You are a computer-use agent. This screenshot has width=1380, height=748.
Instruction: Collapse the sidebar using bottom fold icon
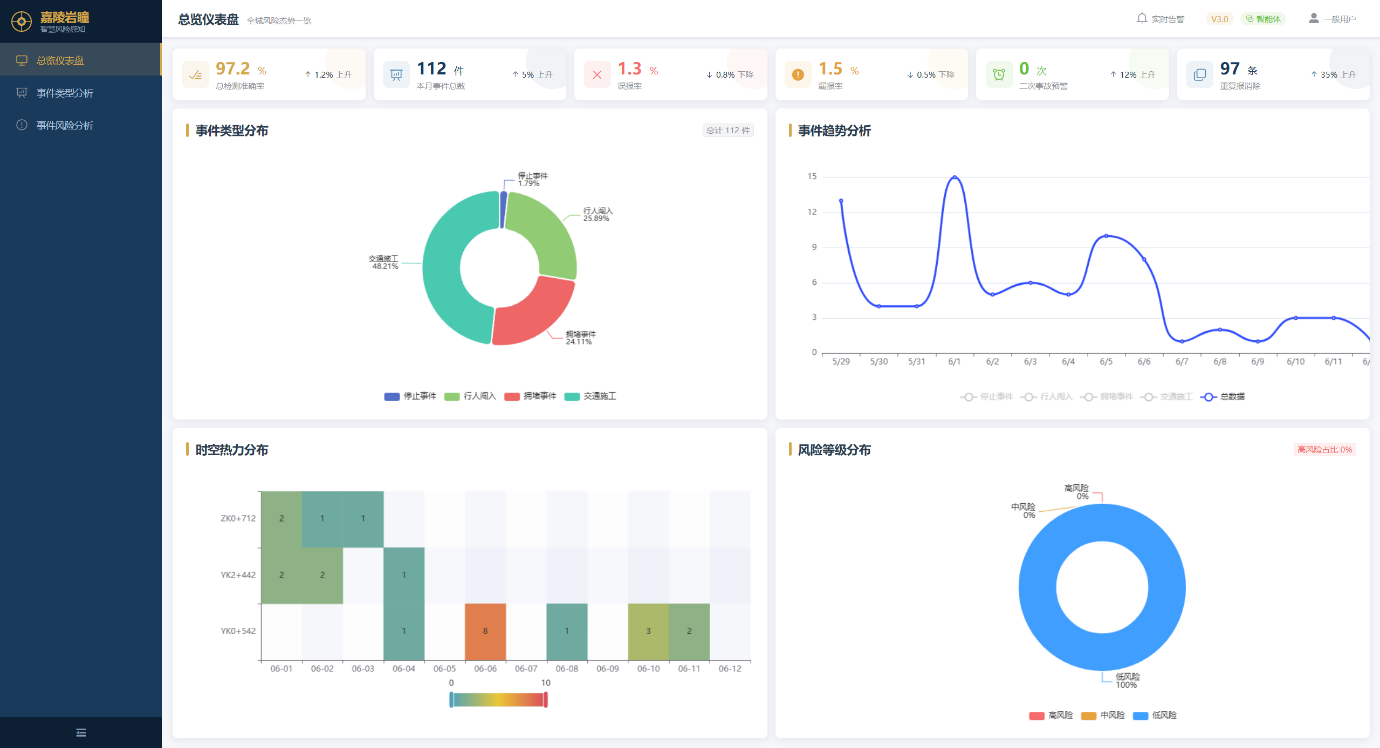[x=81, y=733]
